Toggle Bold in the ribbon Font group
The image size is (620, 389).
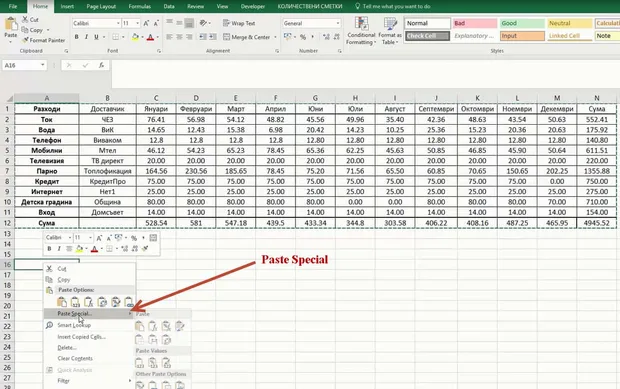click(x=76, y=37)
